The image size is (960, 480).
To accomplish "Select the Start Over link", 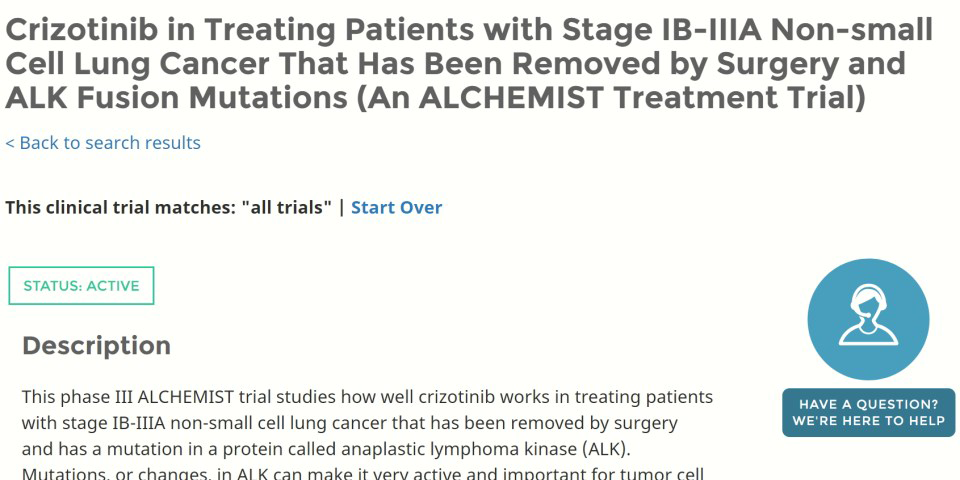I will coord(396,208).
